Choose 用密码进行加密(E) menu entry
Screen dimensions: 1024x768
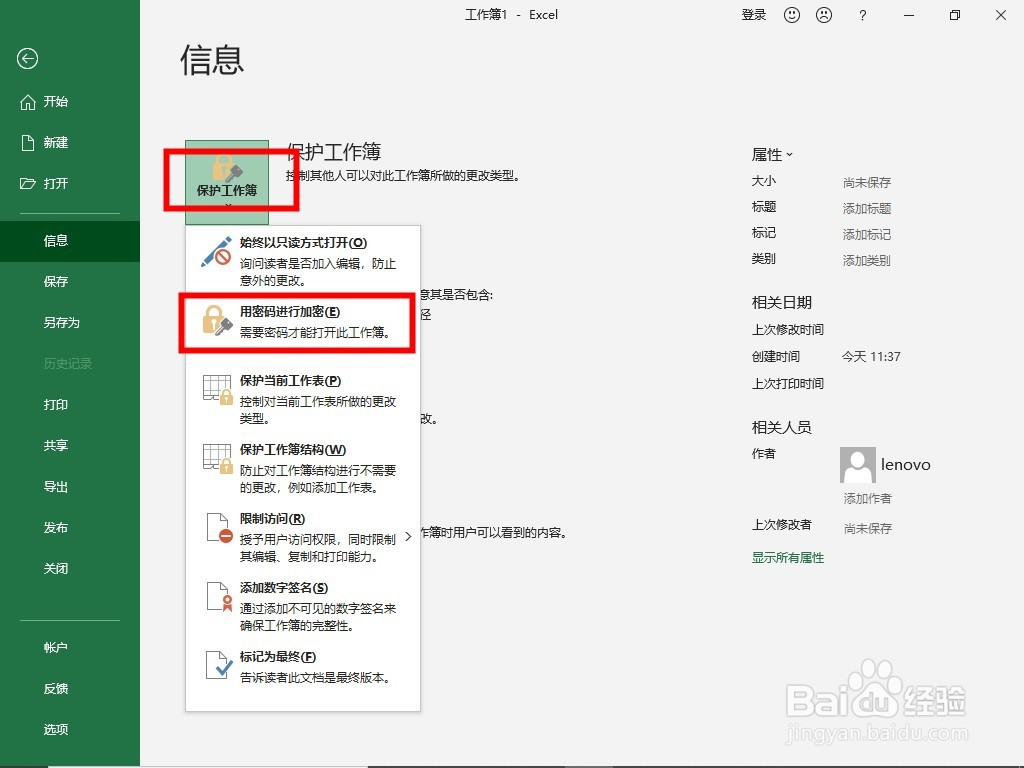pos(303,323)
